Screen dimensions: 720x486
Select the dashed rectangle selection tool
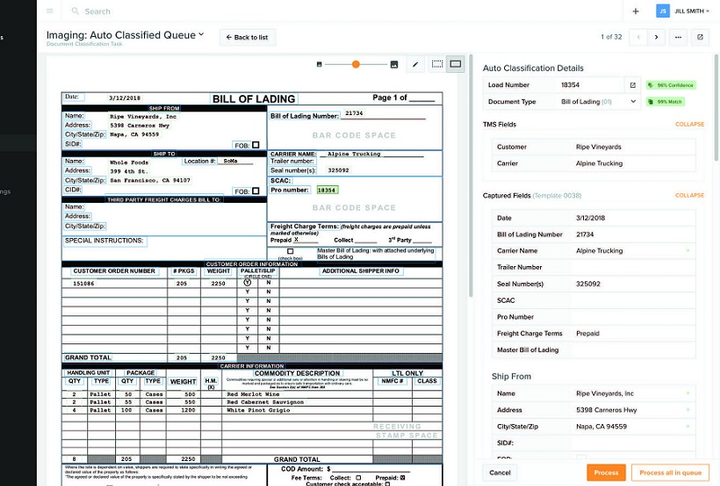(x=437, y=64)
